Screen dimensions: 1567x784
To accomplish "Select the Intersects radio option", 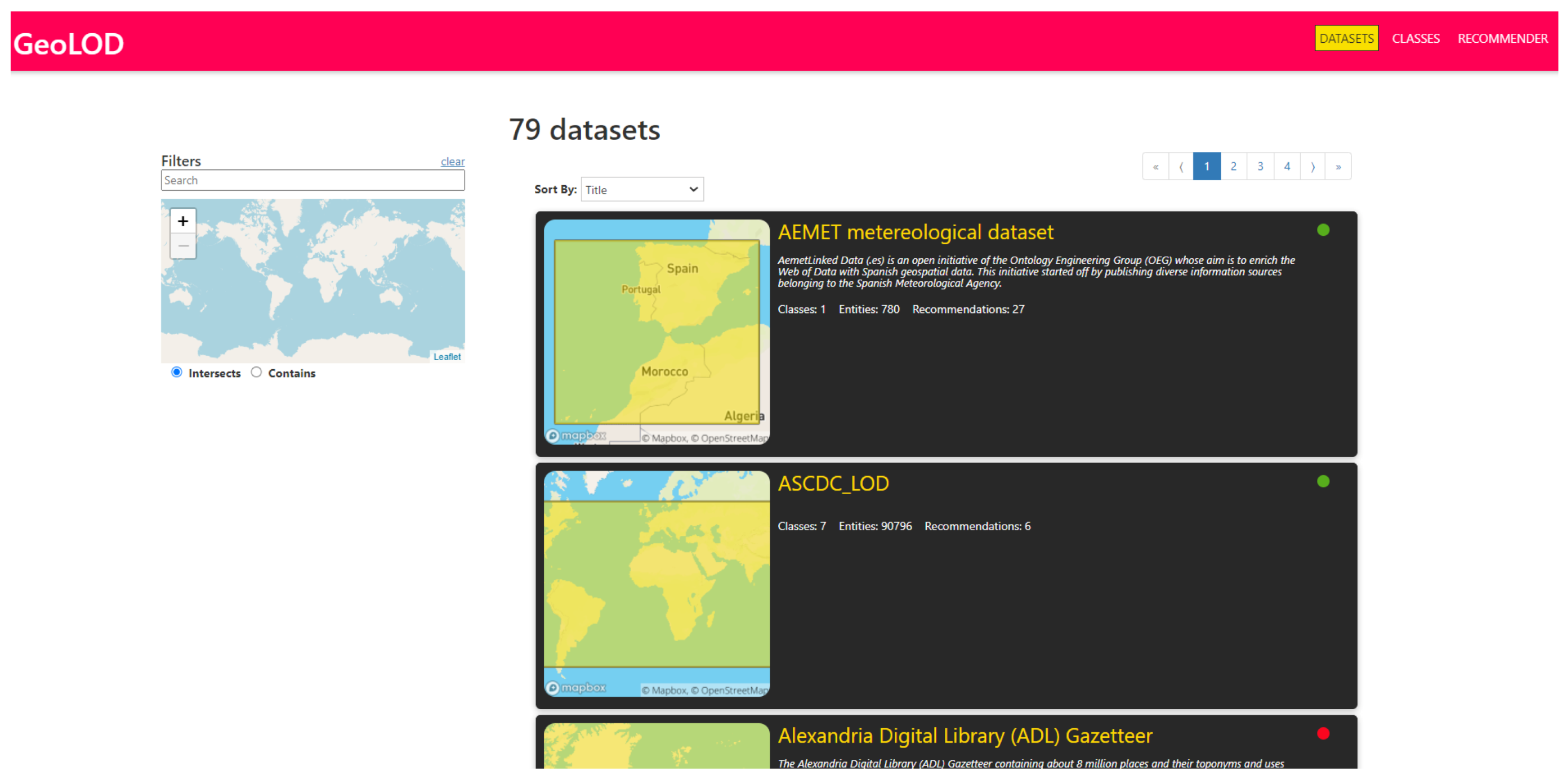I will pyautogui.click(x=176, y=372).
